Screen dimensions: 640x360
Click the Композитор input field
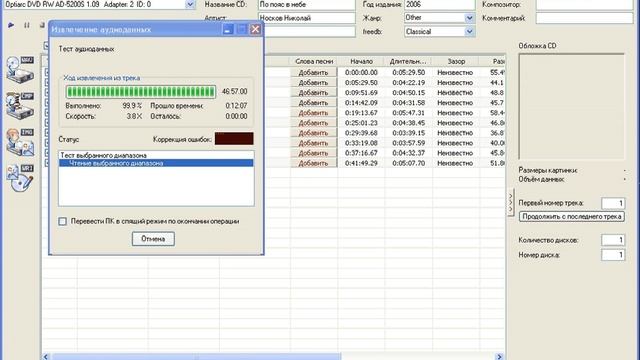[584, 4]
